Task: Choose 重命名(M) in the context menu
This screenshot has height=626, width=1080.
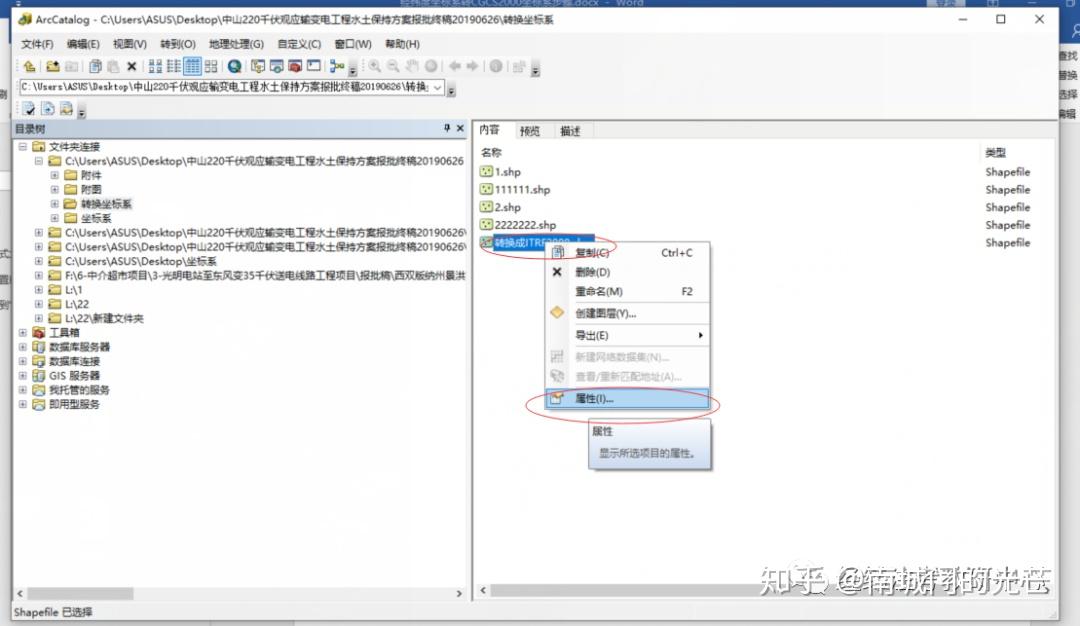Action: tap(627, 291)
